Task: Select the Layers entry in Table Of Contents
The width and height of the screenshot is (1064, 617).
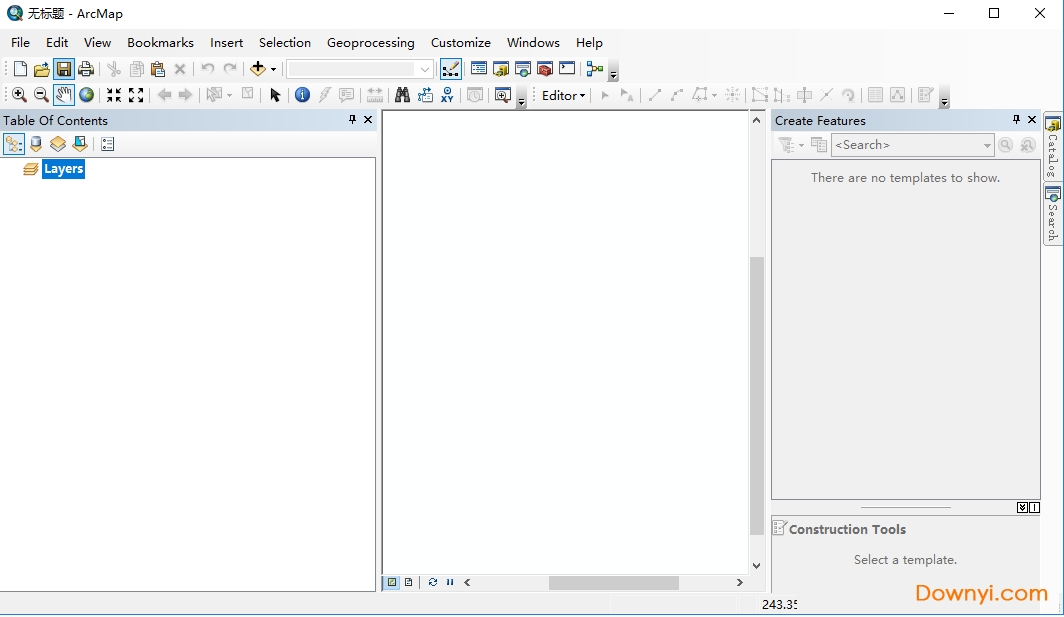Action: tap(63, 169)
